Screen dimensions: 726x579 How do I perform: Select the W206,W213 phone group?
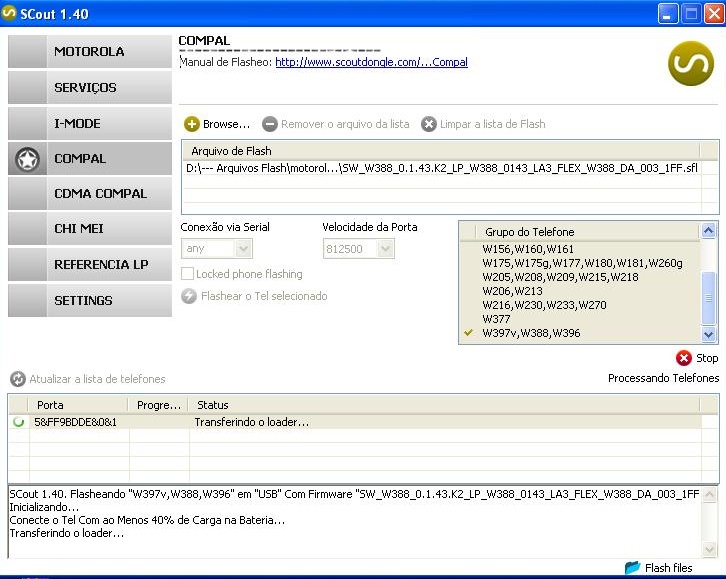[x=513, y=291]
